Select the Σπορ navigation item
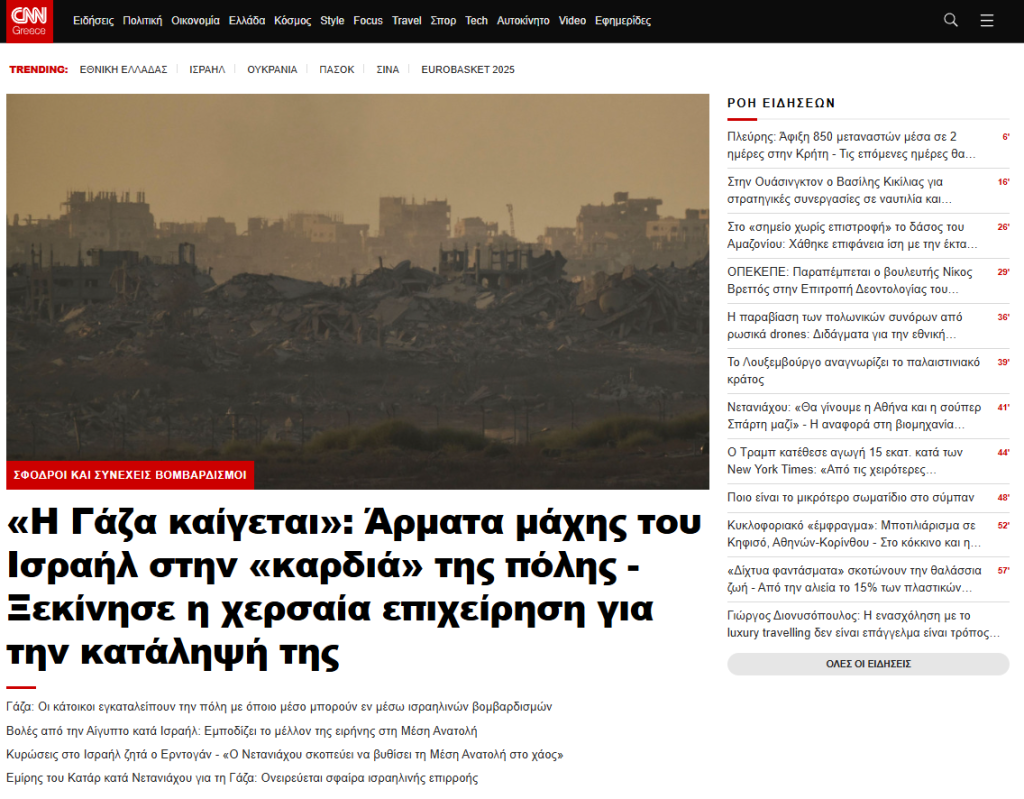Viewport: 1024px width, 799px height. (x=443, y=21)
